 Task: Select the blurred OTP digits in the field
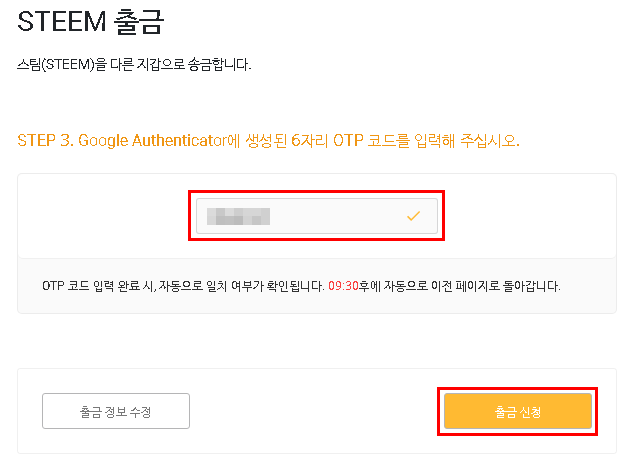click(236, 216)
